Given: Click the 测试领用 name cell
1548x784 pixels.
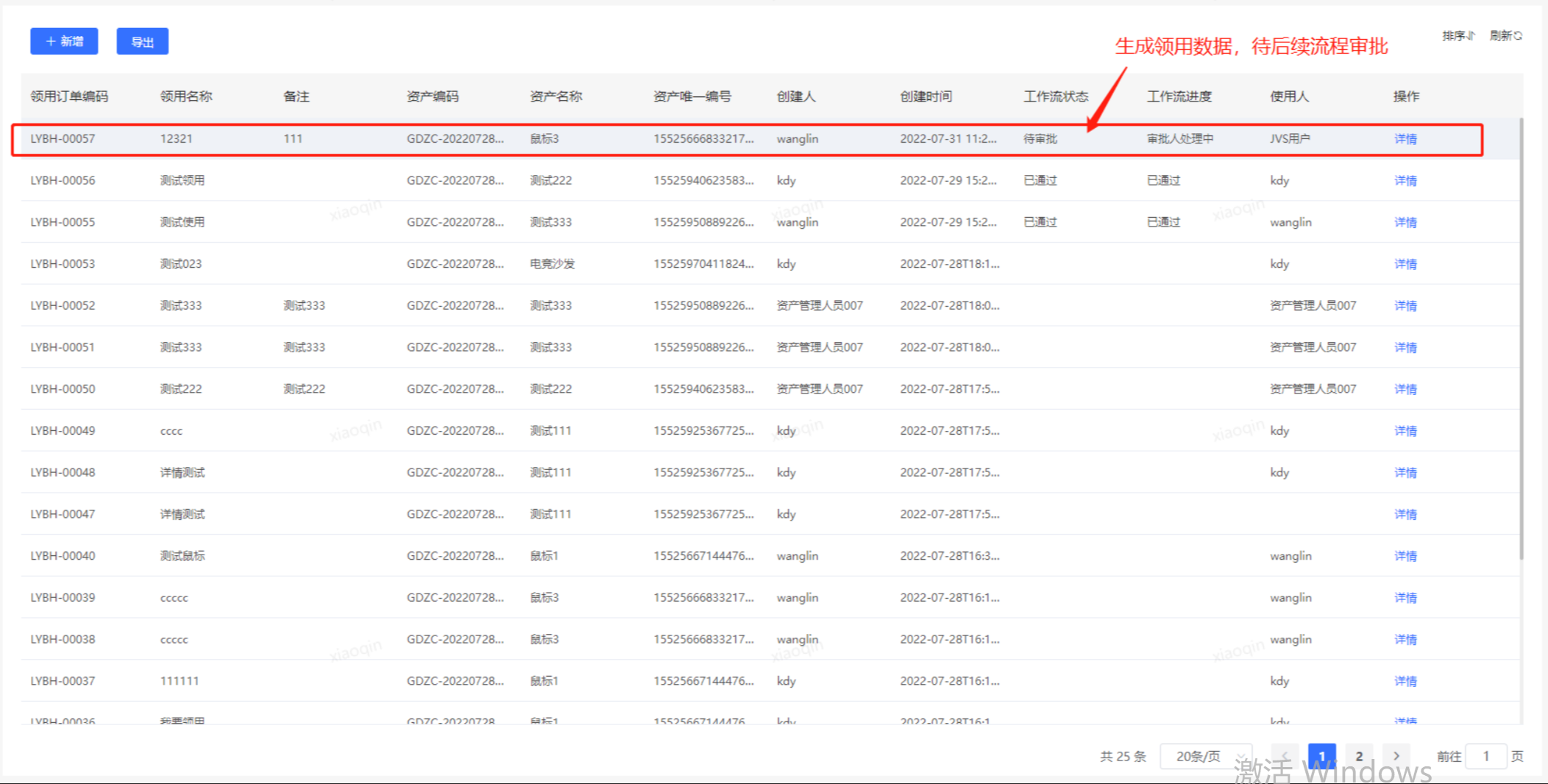Looking at the screenshot, I should (182, 181).
